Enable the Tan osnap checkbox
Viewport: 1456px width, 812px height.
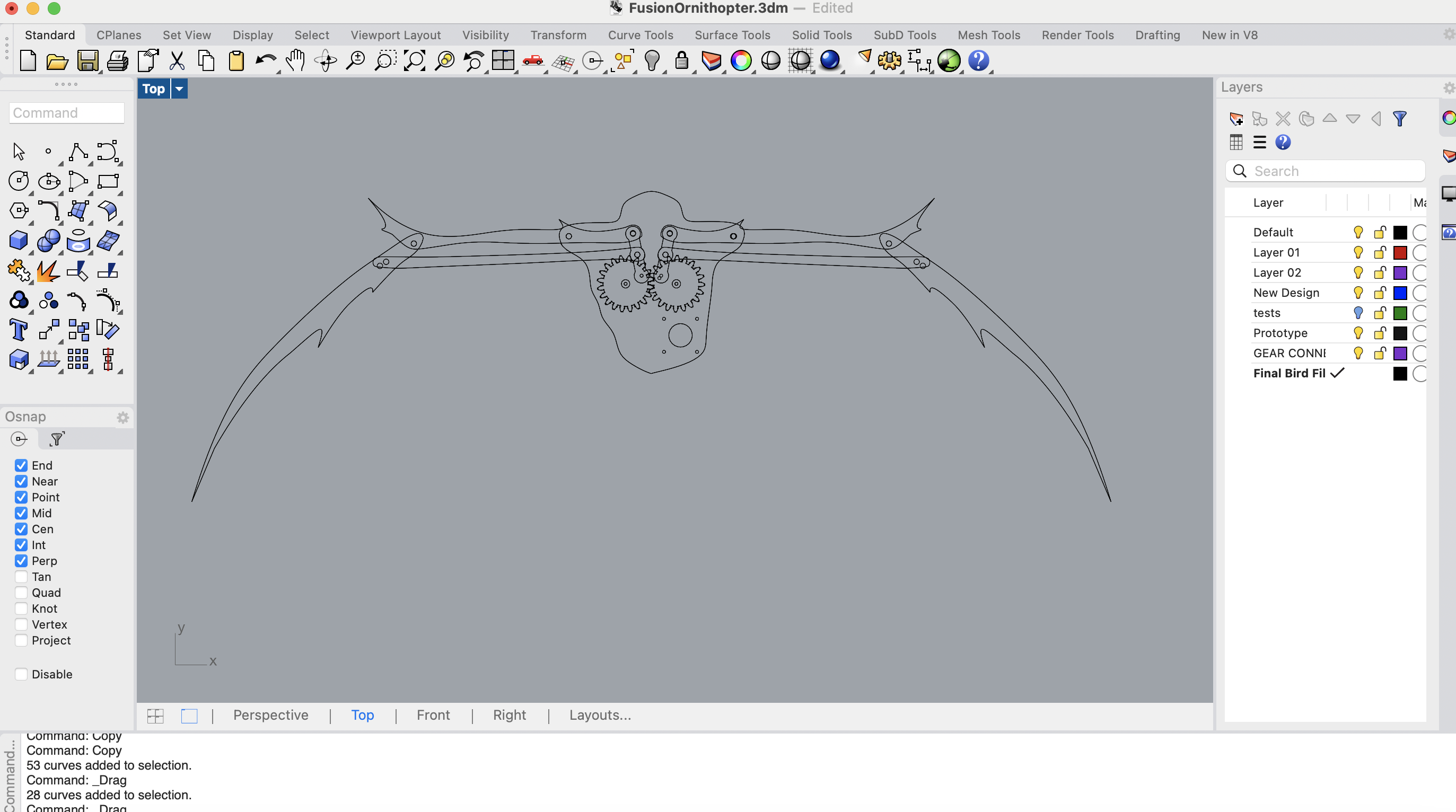pyautogui.click(x=21, y=576)
